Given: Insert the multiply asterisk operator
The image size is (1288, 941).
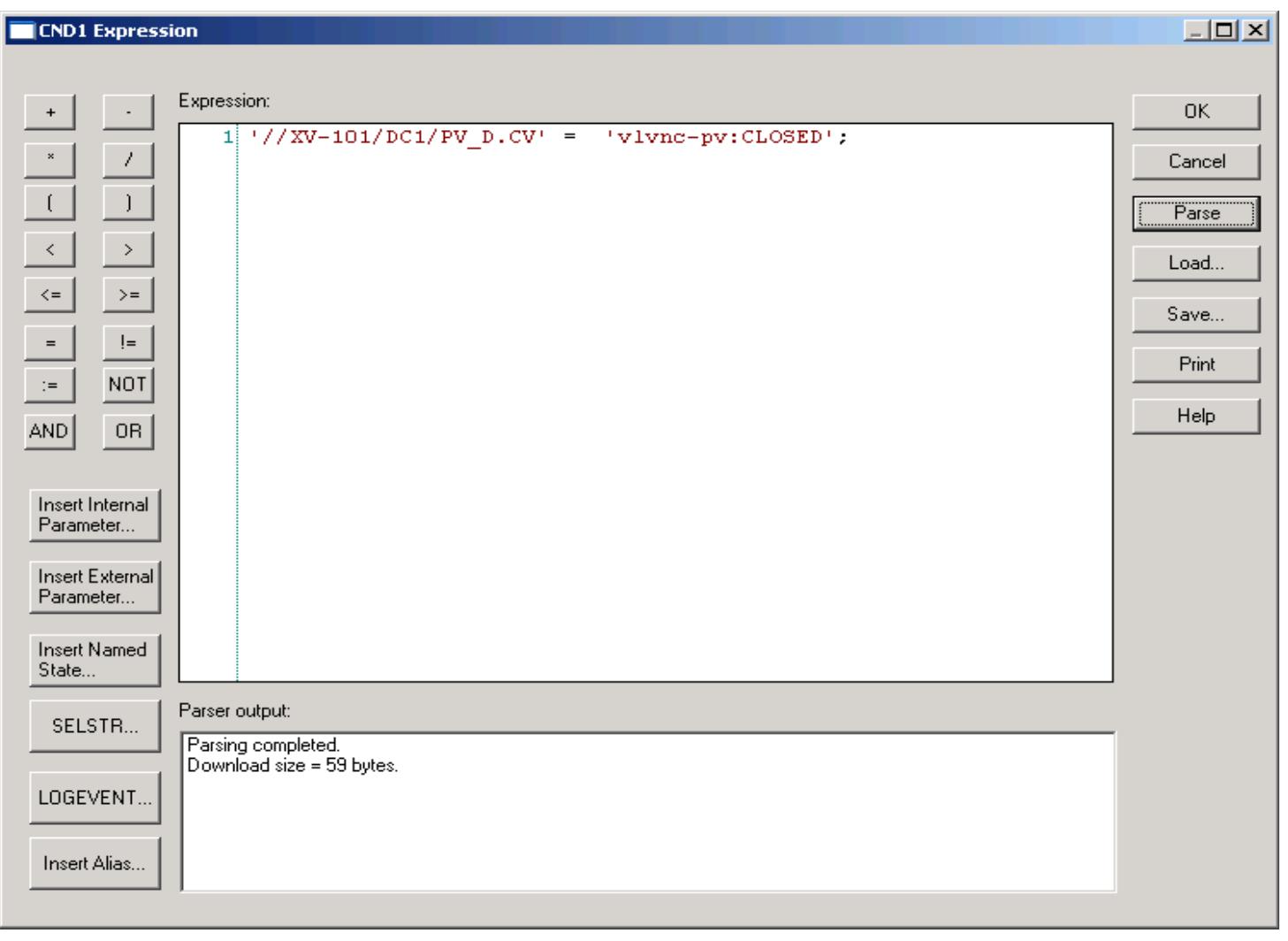Looking at the screenshot, I should 50,159.
